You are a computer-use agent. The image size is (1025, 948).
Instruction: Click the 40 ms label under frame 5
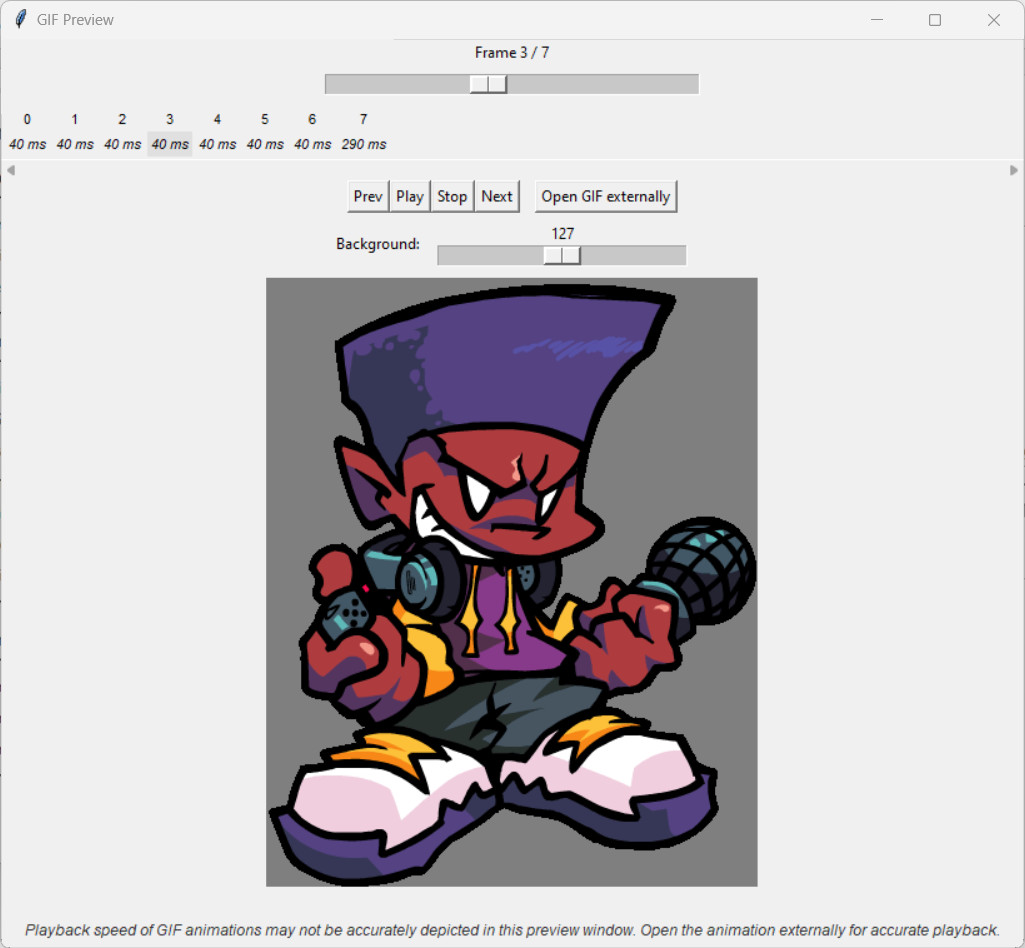265,143
